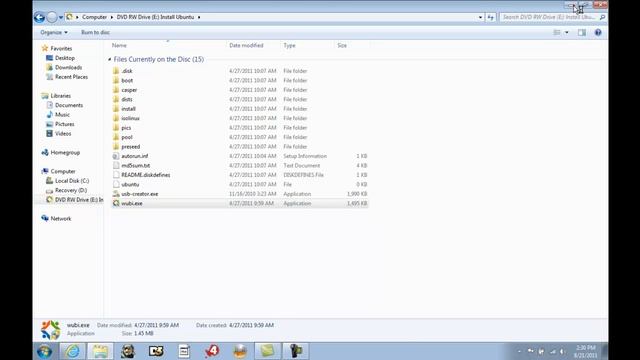Screen dimensions: 640x360
Task: Open Recent Places under Favorites
Action: tap(71, 77)
